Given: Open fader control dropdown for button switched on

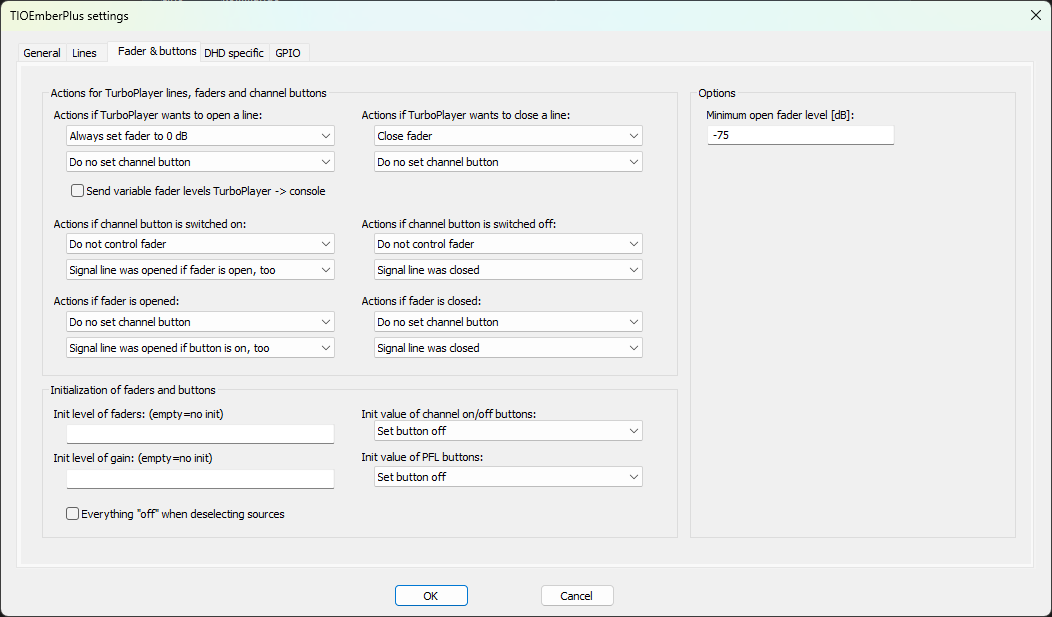Looking at the screenshot, I should [201, 243].
